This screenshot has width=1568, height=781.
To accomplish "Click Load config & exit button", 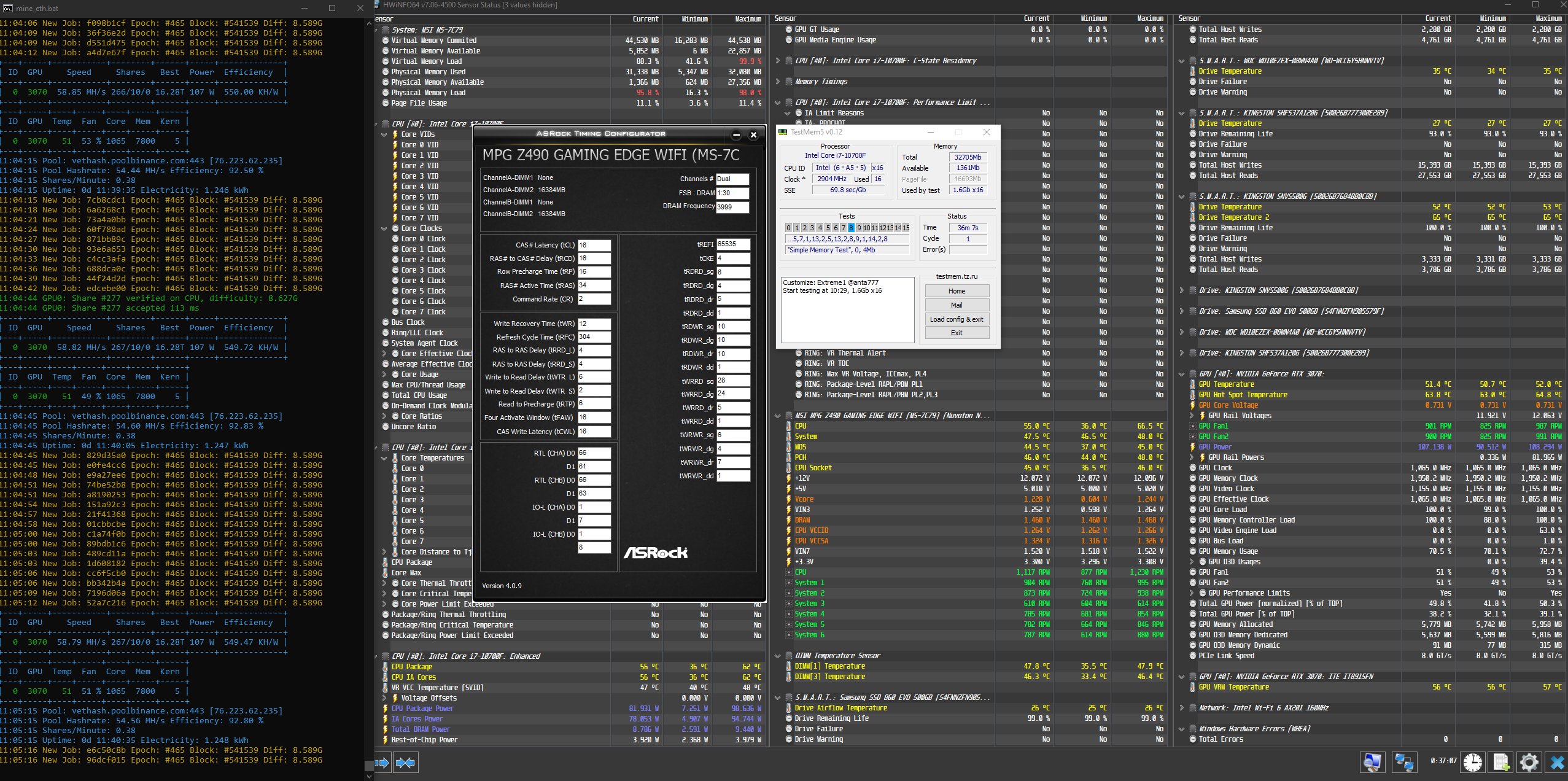I will 957,319.
